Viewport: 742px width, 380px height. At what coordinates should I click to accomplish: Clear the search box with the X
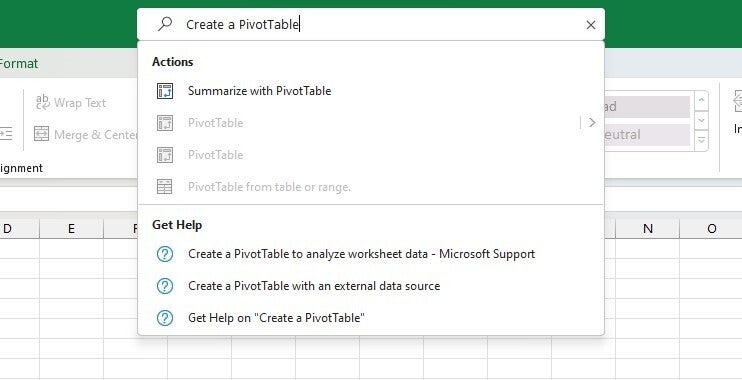coord(591,25)
